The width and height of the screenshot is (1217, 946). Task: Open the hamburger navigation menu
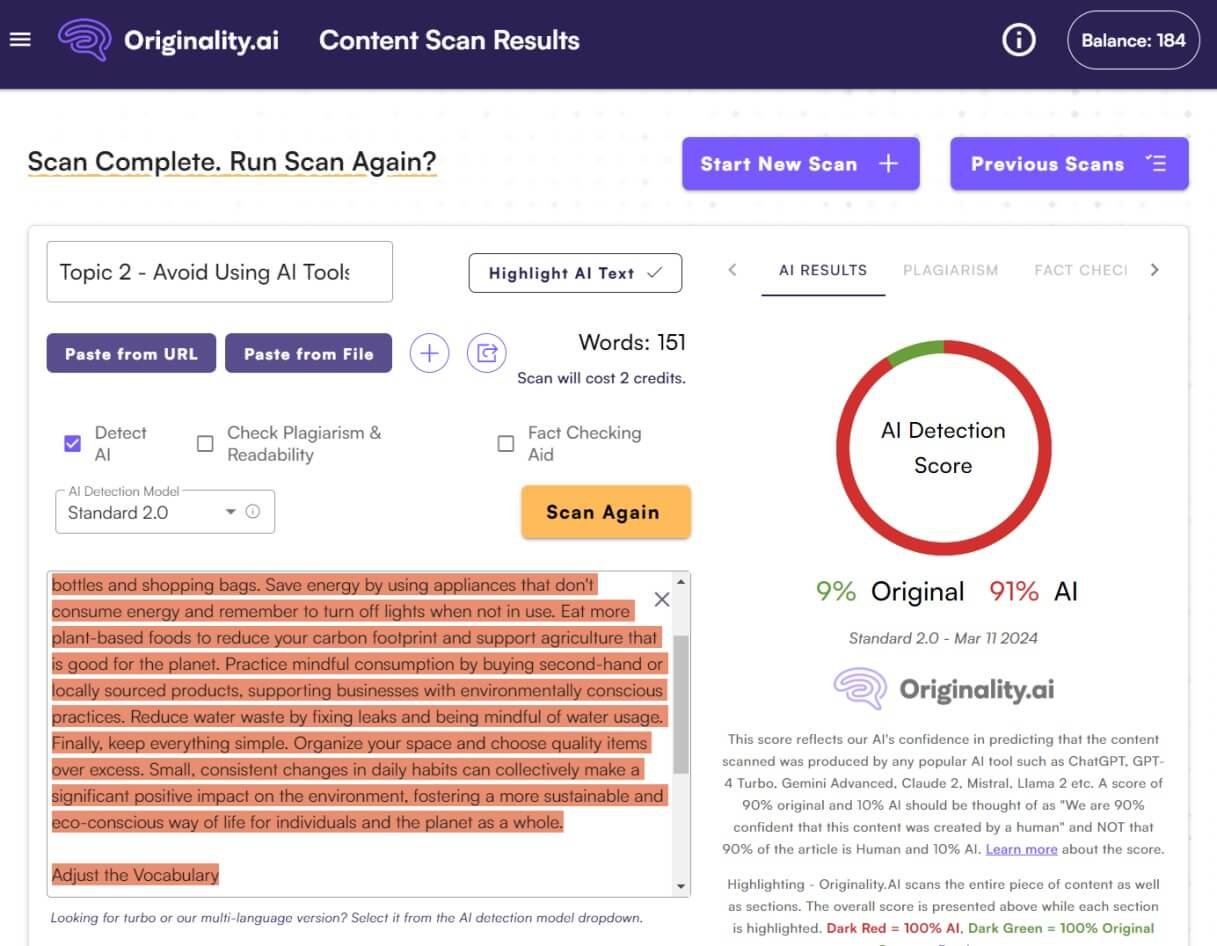(20, 40)
